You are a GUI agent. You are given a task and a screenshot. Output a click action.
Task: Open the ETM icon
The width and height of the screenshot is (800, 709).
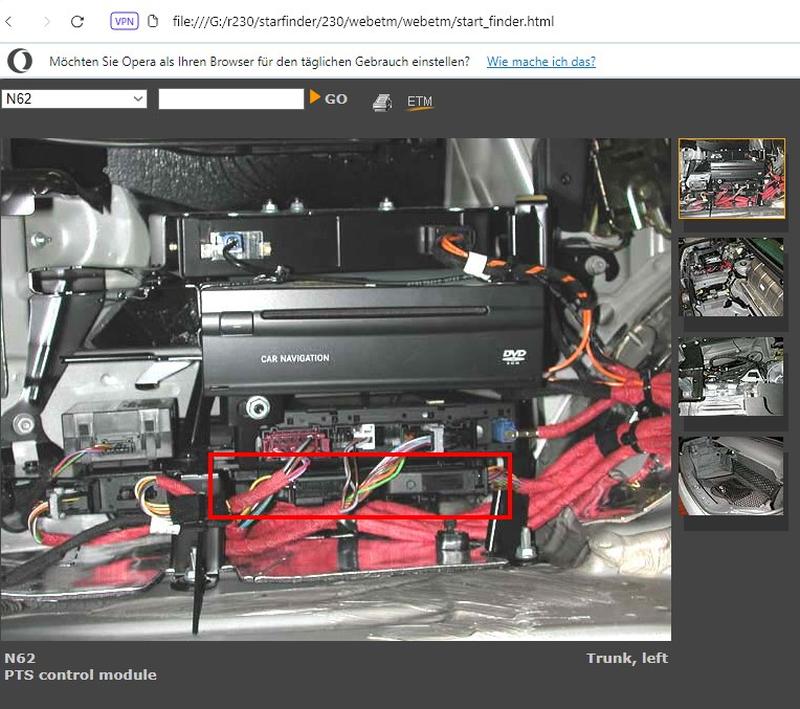pos(419,102)
